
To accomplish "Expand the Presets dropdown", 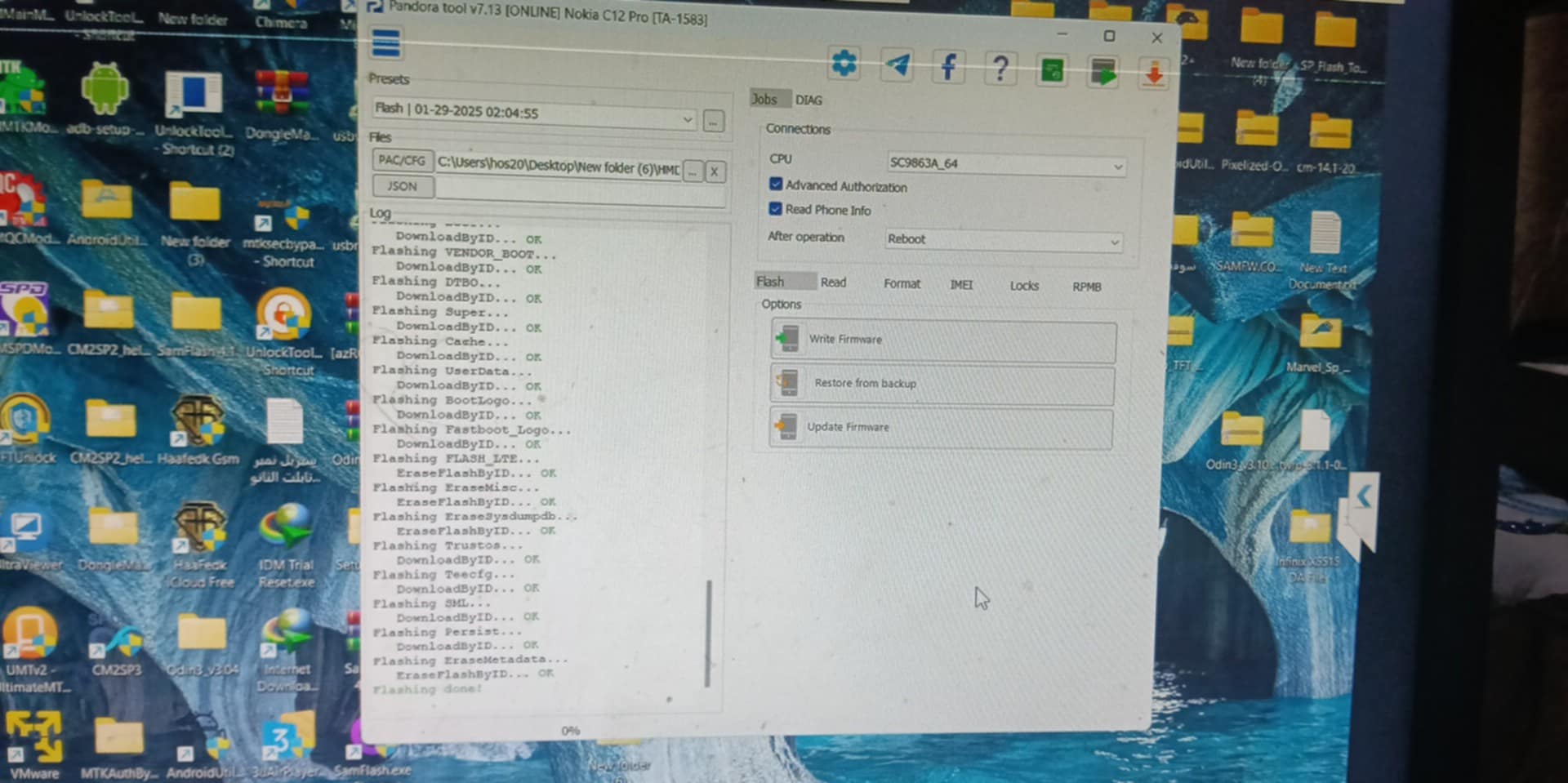I will pos(687,119).
